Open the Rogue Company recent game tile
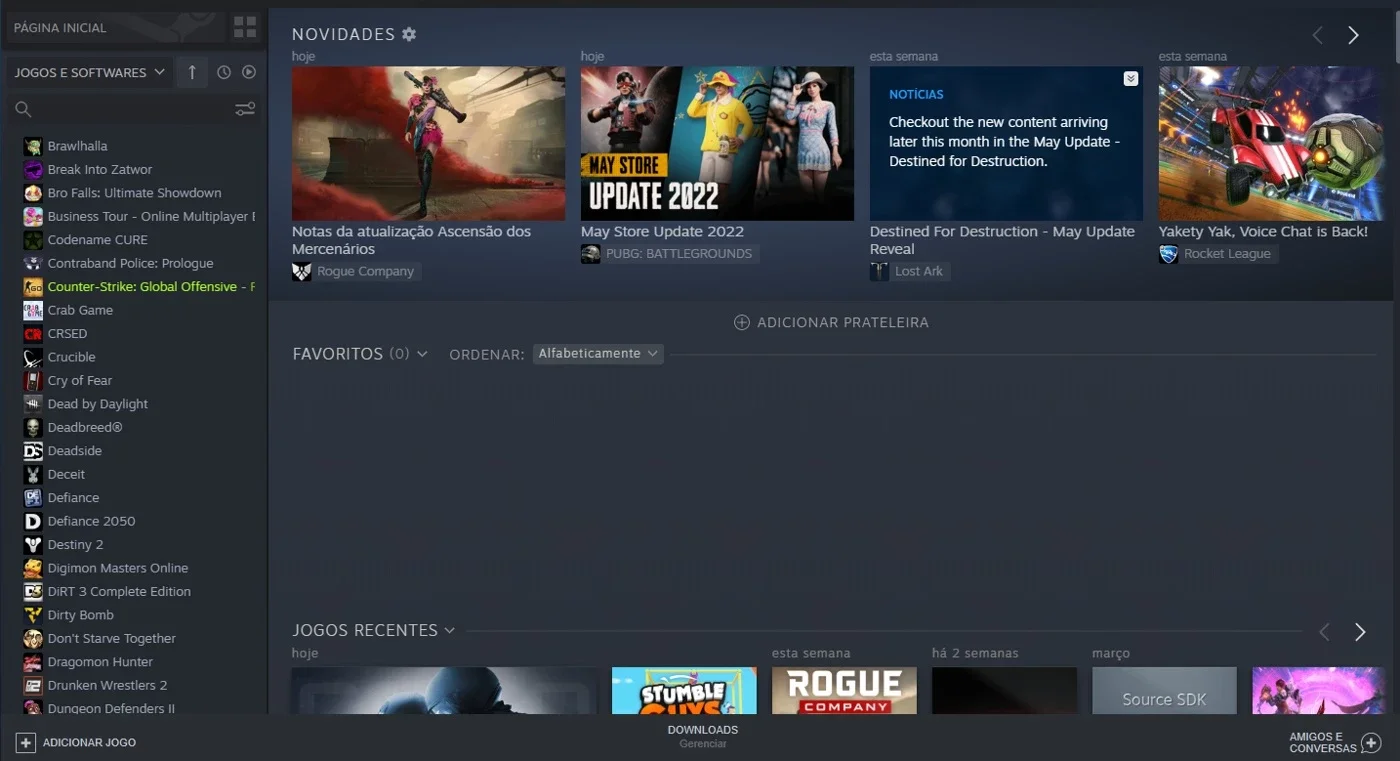 tap(844, 691)
